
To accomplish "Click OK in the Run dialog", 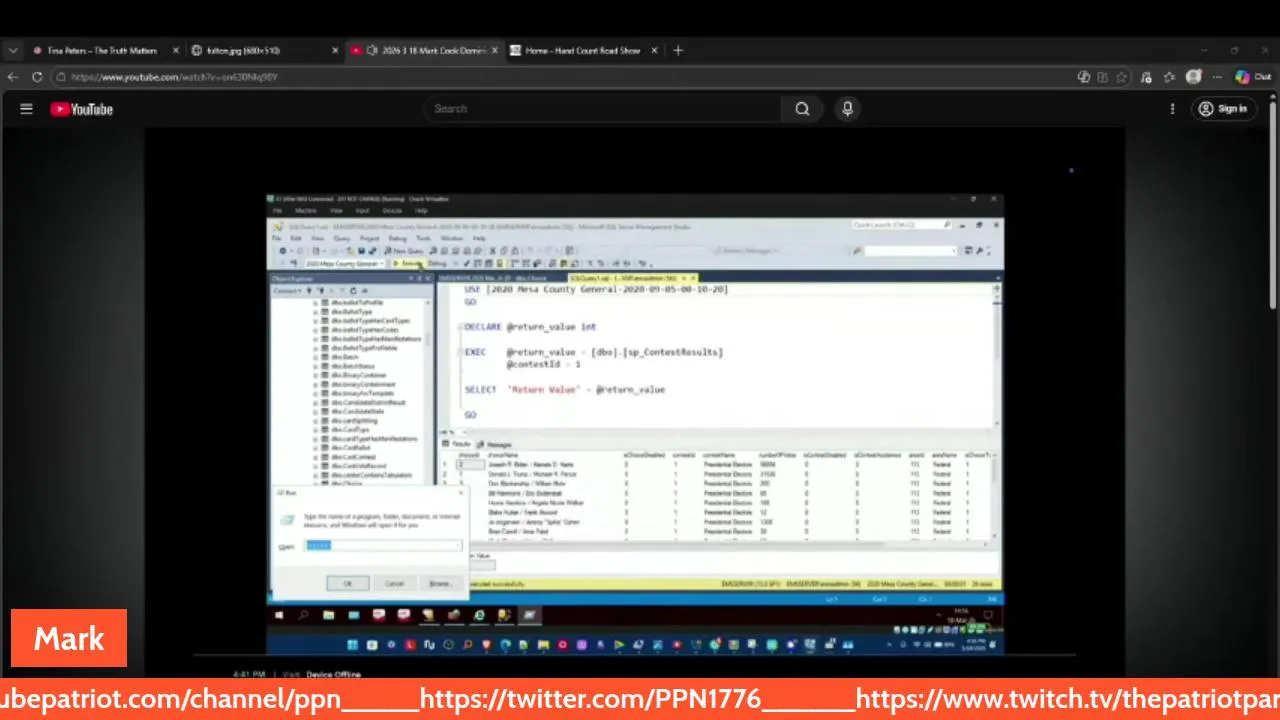I will point(348,584).
